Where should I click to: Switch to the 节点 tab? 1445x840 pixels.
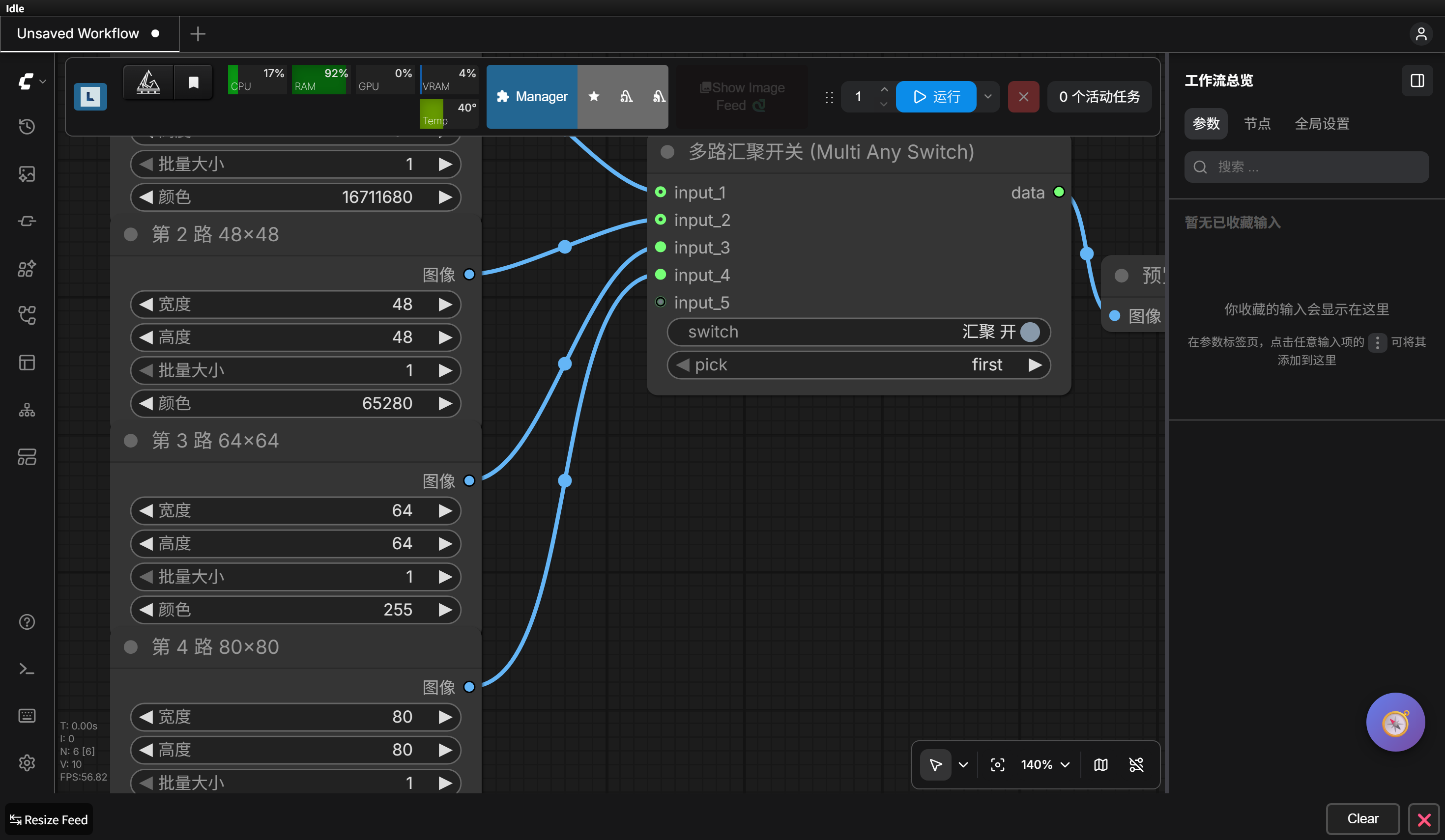coord(1257,123)
